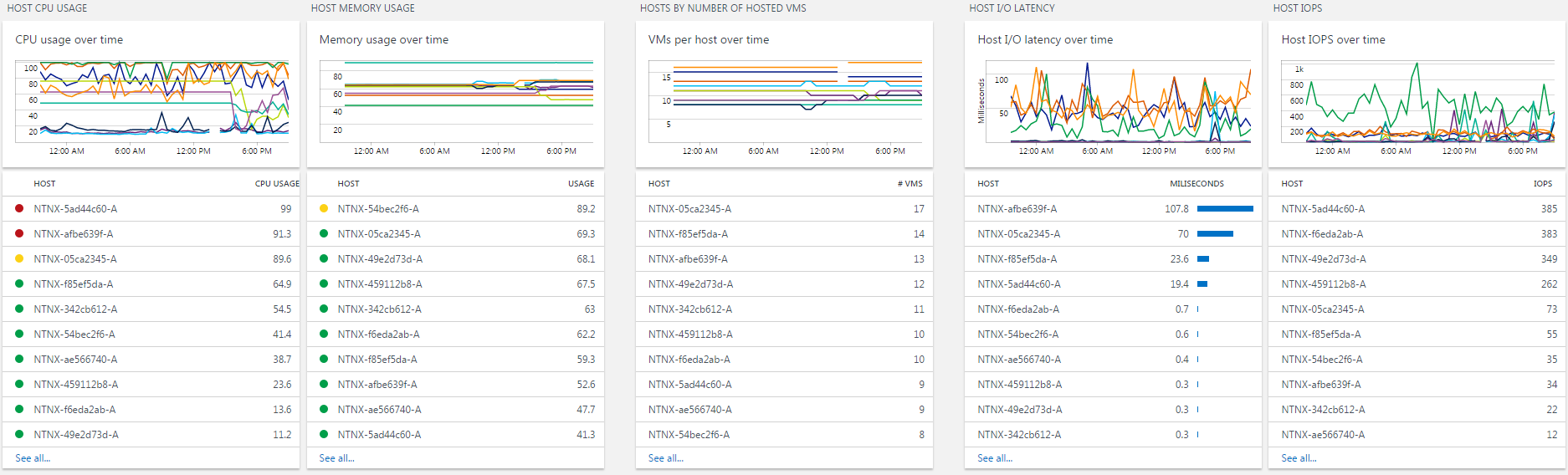Open See all link under hosted VMs table
This screenshot has height=475, width=1568.
[666, 458]
